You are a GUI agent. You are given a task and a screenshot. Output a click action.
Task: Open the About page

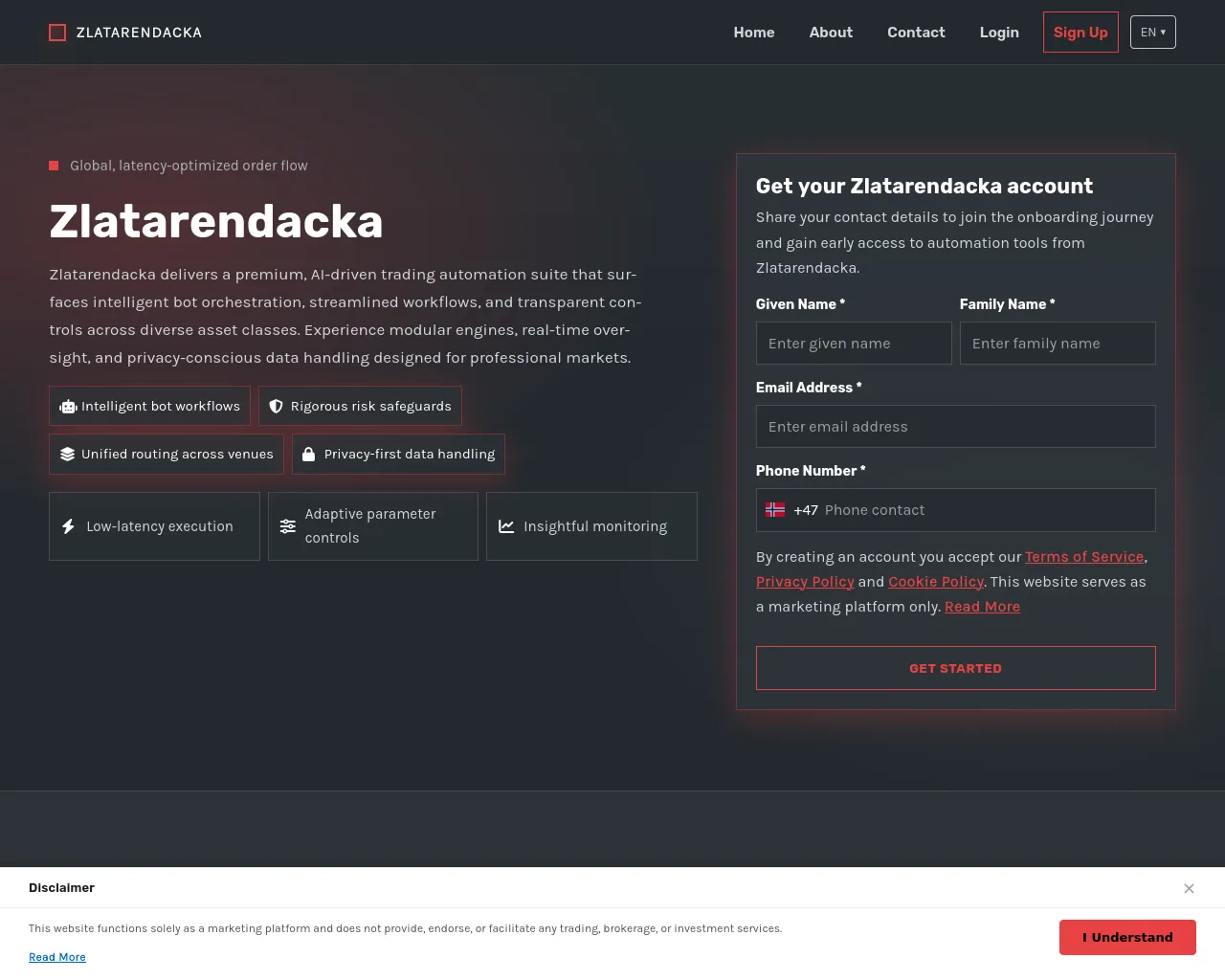point(831,33)
